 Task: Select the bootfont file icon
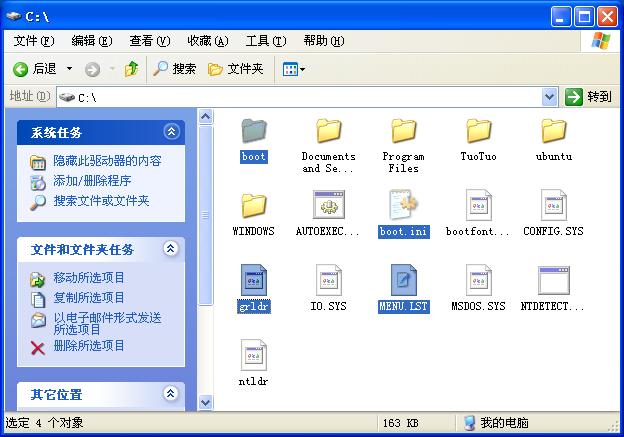pyautogui.click(x=478, y=205)
